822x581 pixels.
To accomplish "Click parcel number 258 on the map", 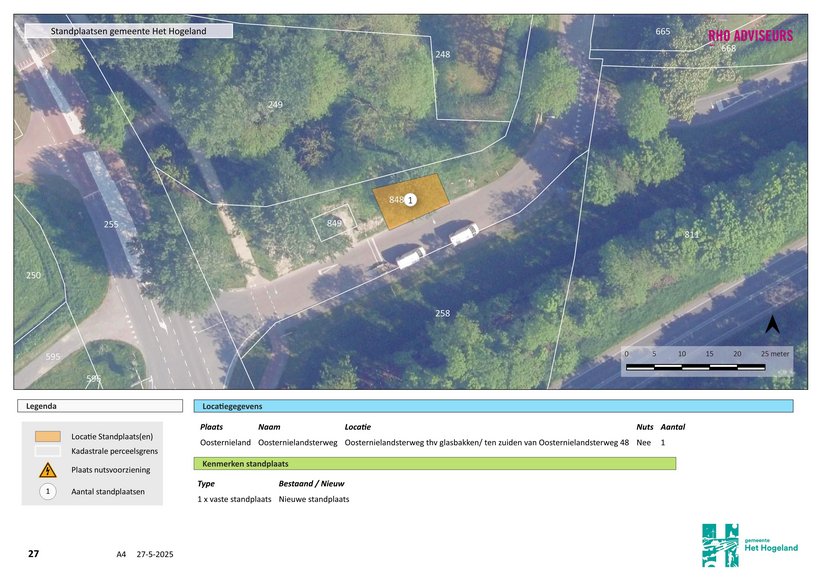I will pyautogui.click(x=442, y=313).
